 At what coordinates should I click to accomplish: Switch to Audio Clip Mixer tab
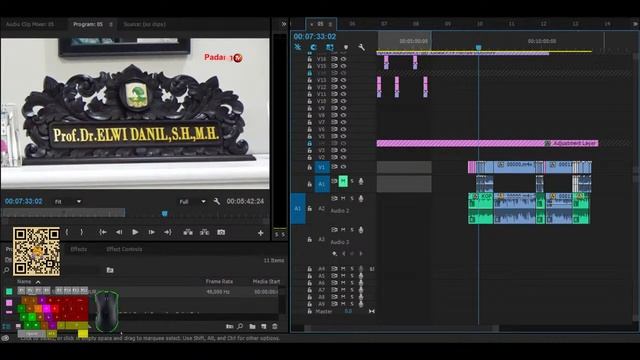click(30, 24)
